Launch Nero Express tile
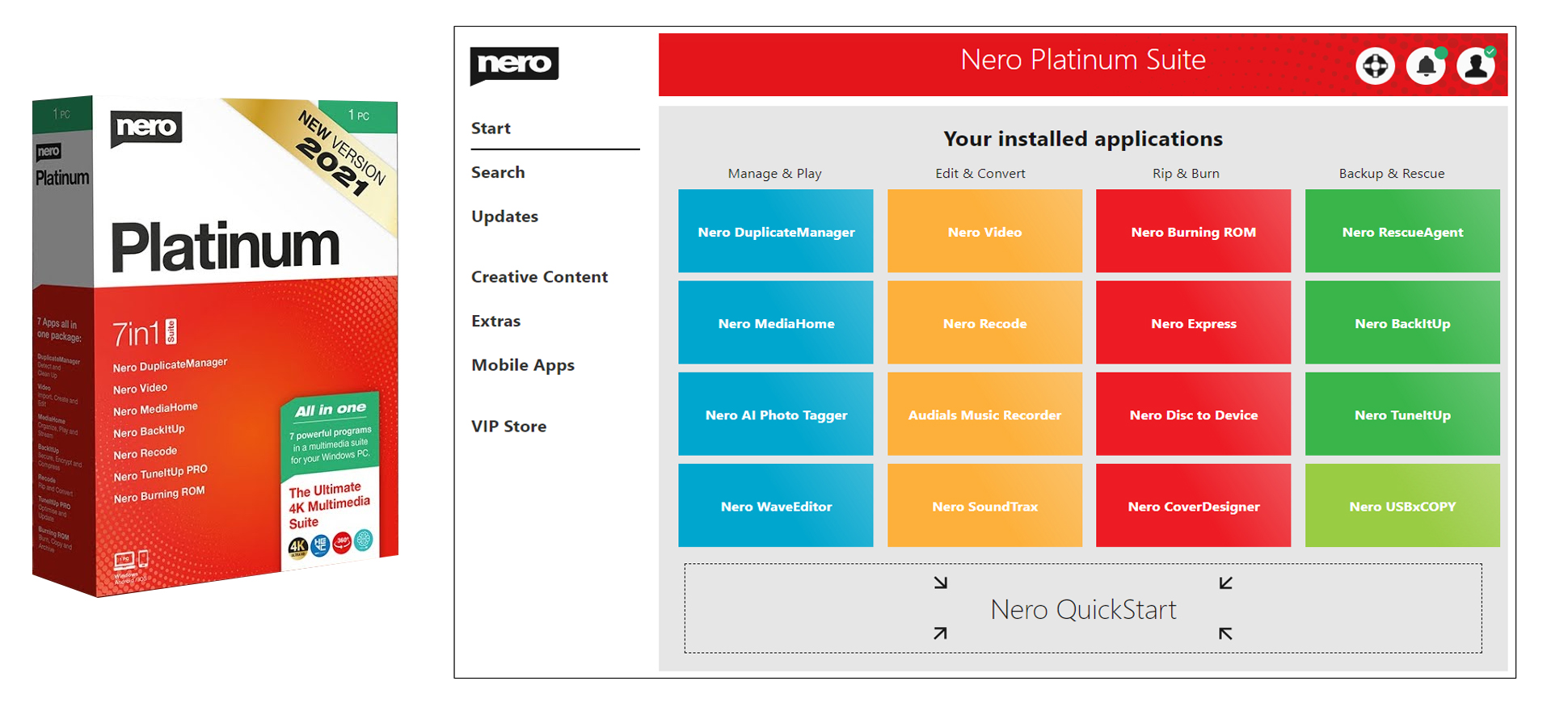Image resolution: width=1568 pixels, height=711 pixels. [x=1193, y=322]
